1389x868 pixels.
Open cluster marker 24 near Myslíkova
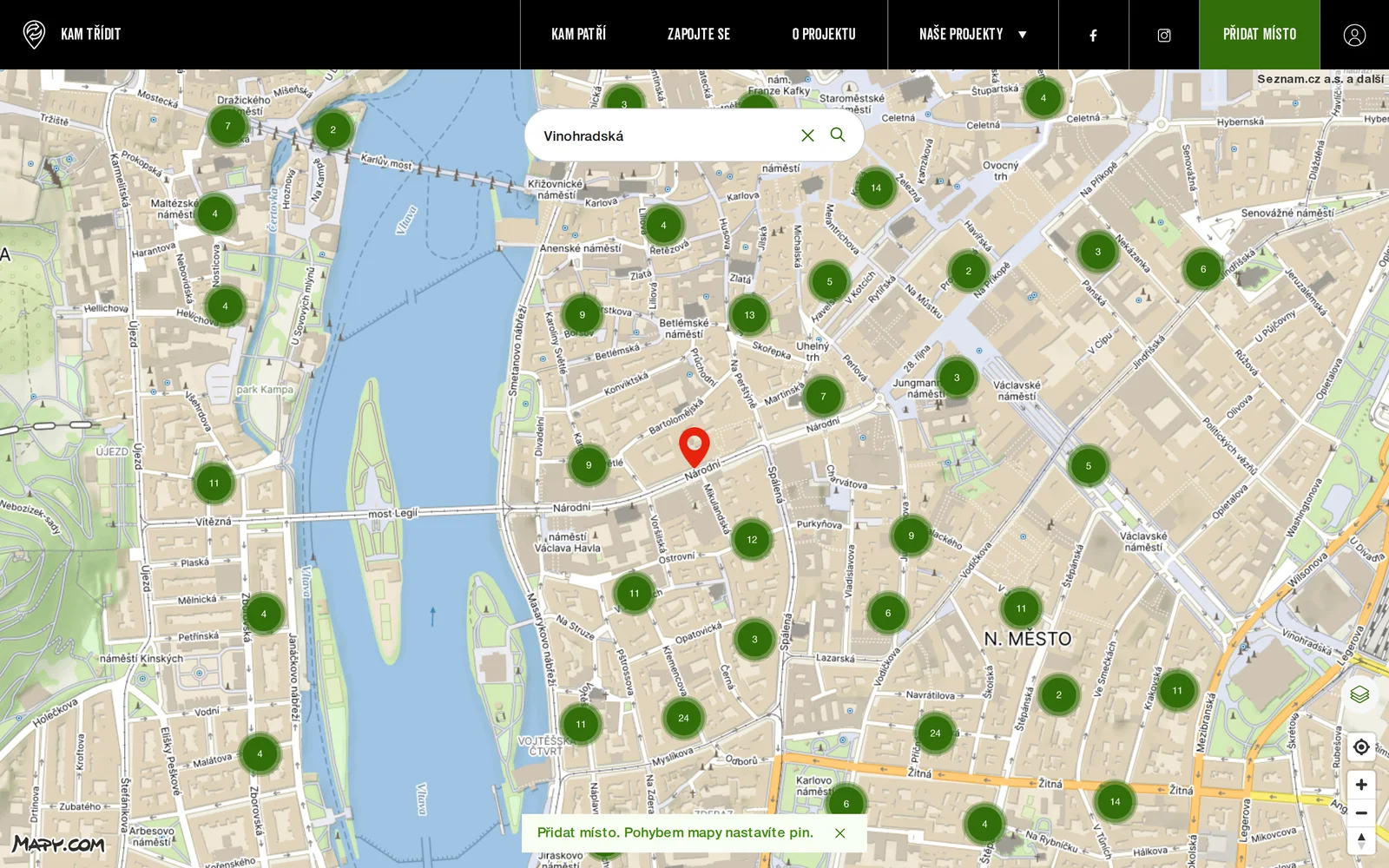pos(683,718)
